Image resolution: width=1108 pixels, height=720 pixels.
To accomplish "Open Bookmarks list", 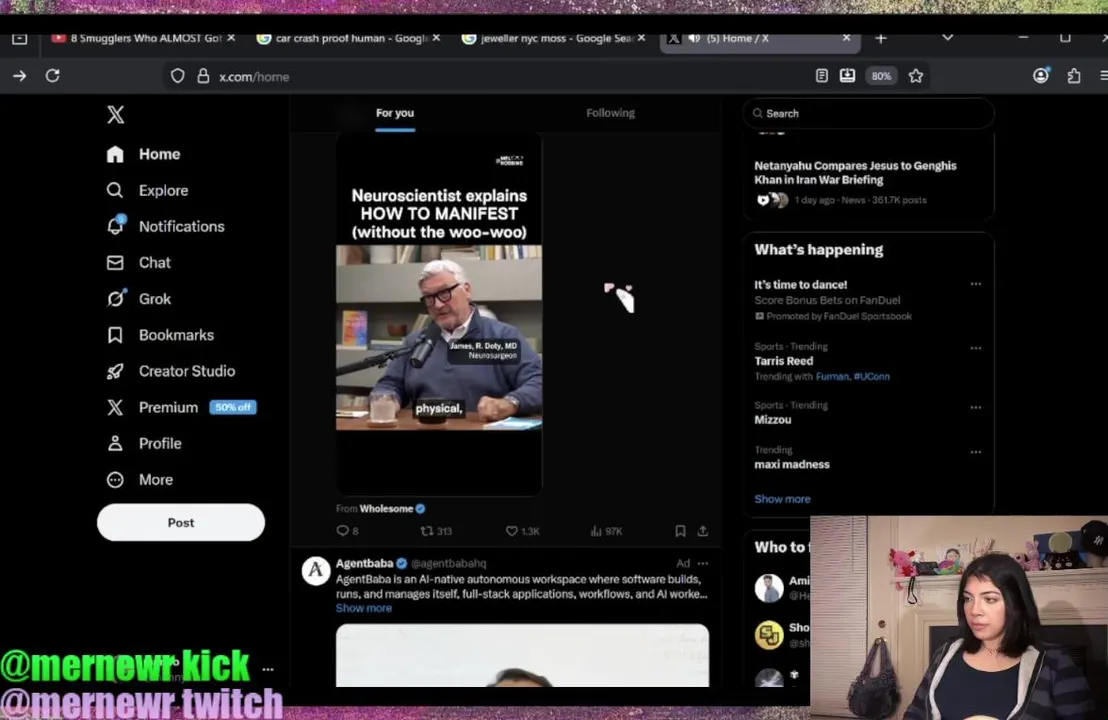I will (x=160, y=335).
